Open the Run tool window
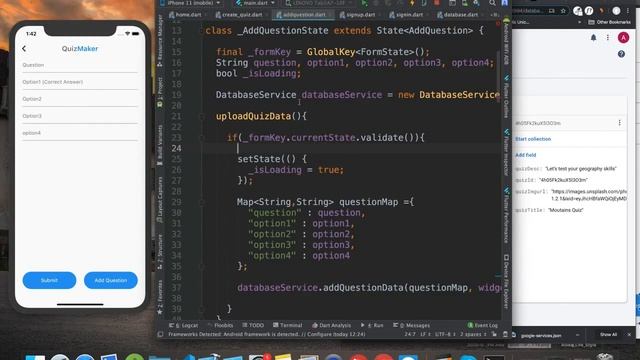Screen dimensions: 640x360 (x=372, y=325)
